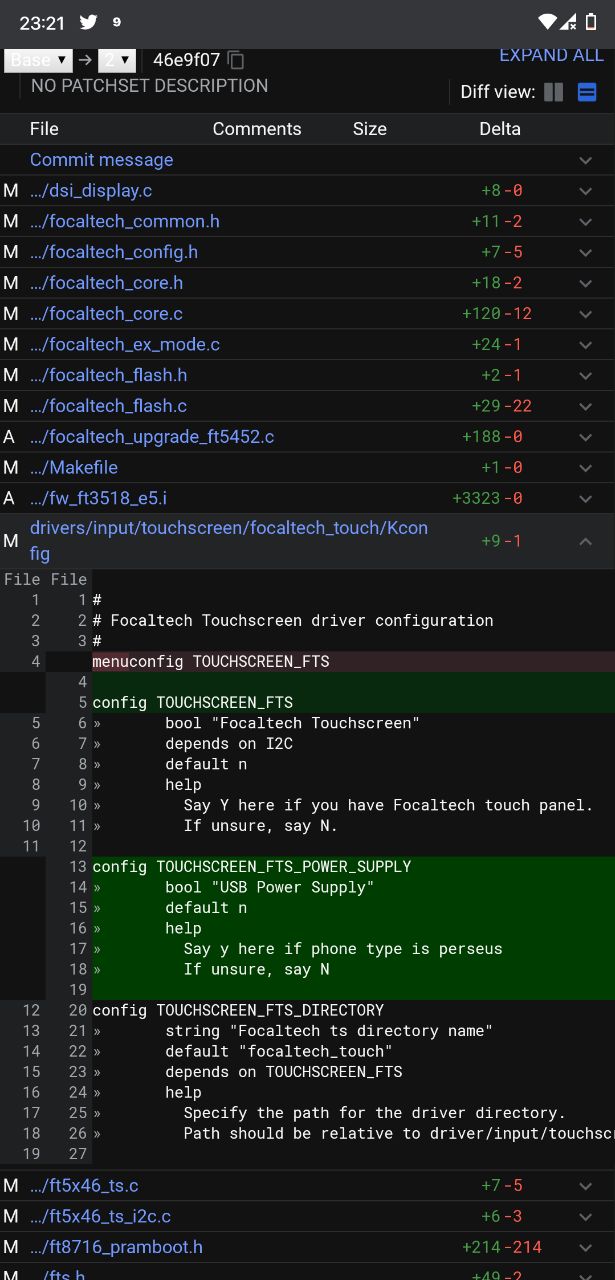Click the +3323 -0 delta value
This screenshot has height=1280, width=615.
click(488, 498)
